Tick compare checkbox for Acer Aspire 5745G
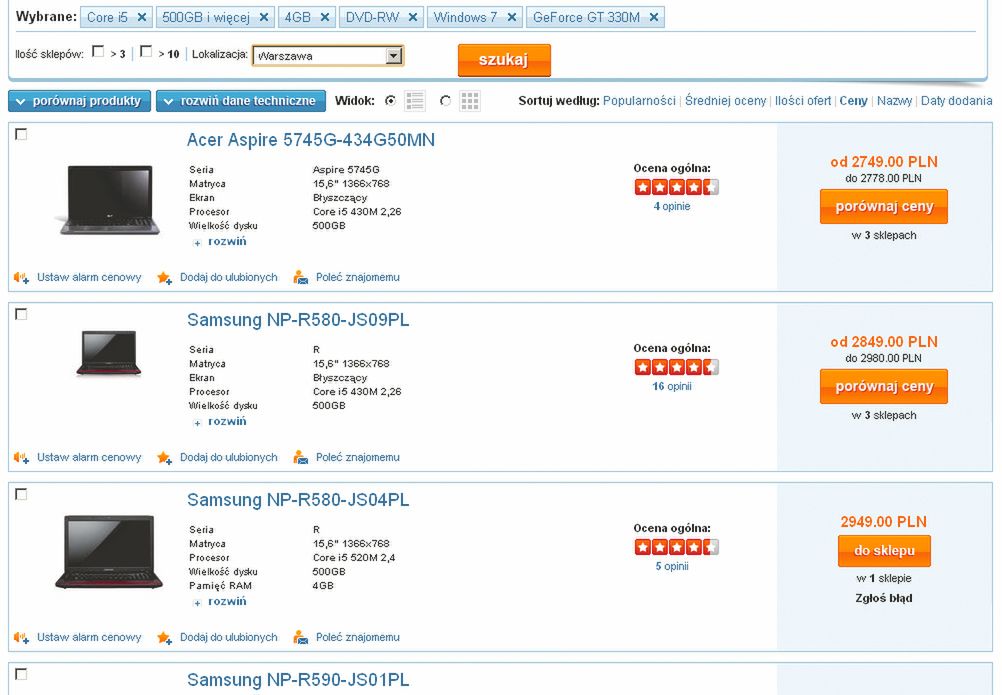Screen dimensions: 1002x695 pos(21,134)
